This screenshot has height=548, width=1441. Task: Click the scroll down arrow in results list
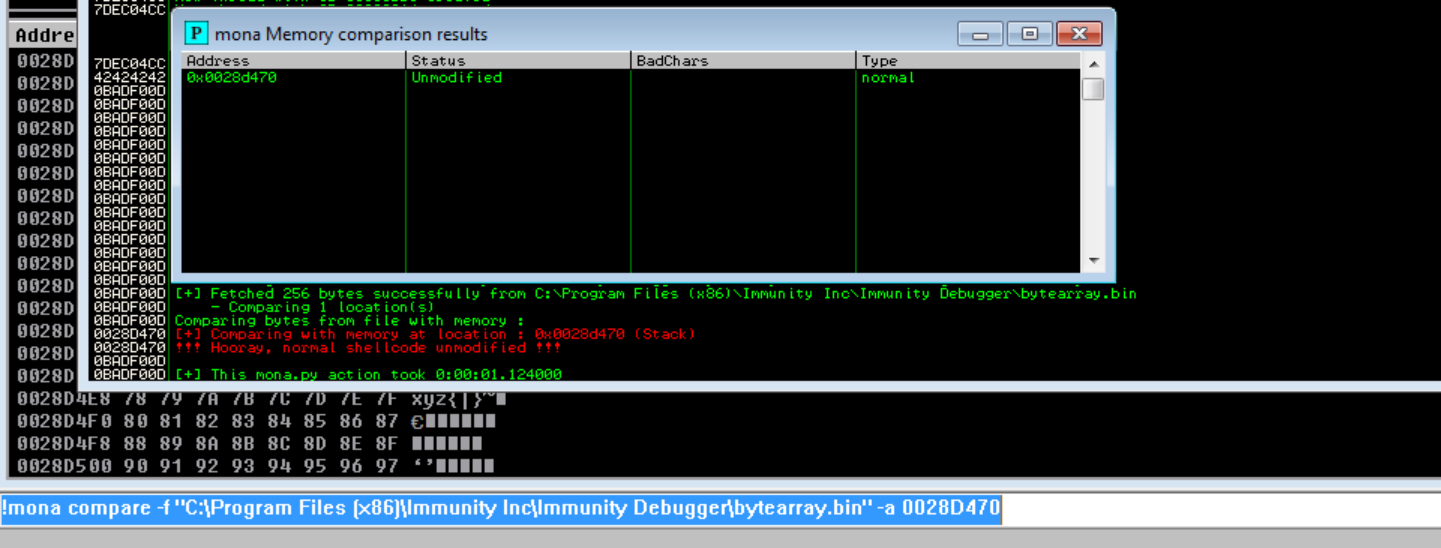point(1093,260)
